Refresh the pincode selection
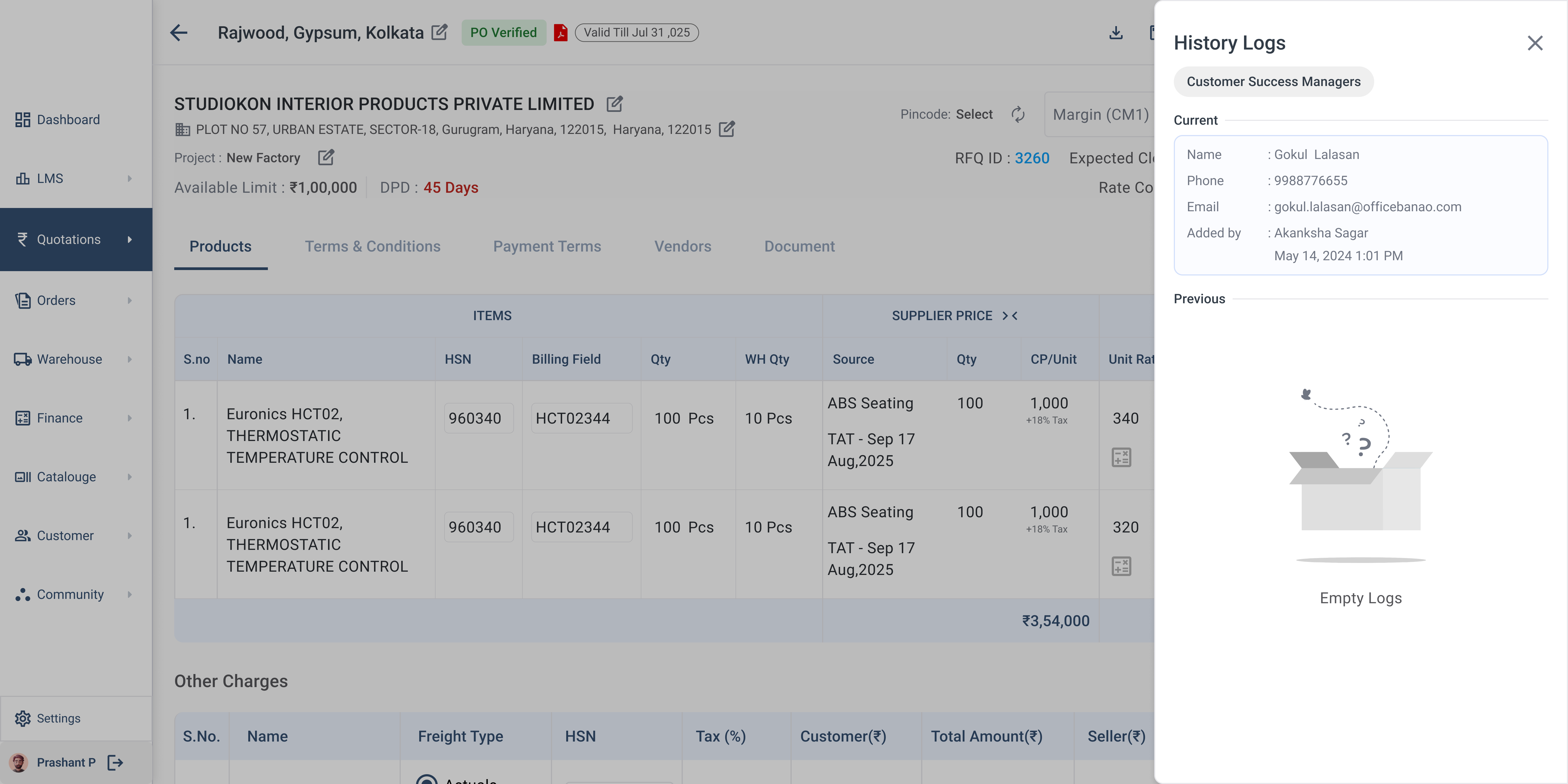 point(1018,114)
